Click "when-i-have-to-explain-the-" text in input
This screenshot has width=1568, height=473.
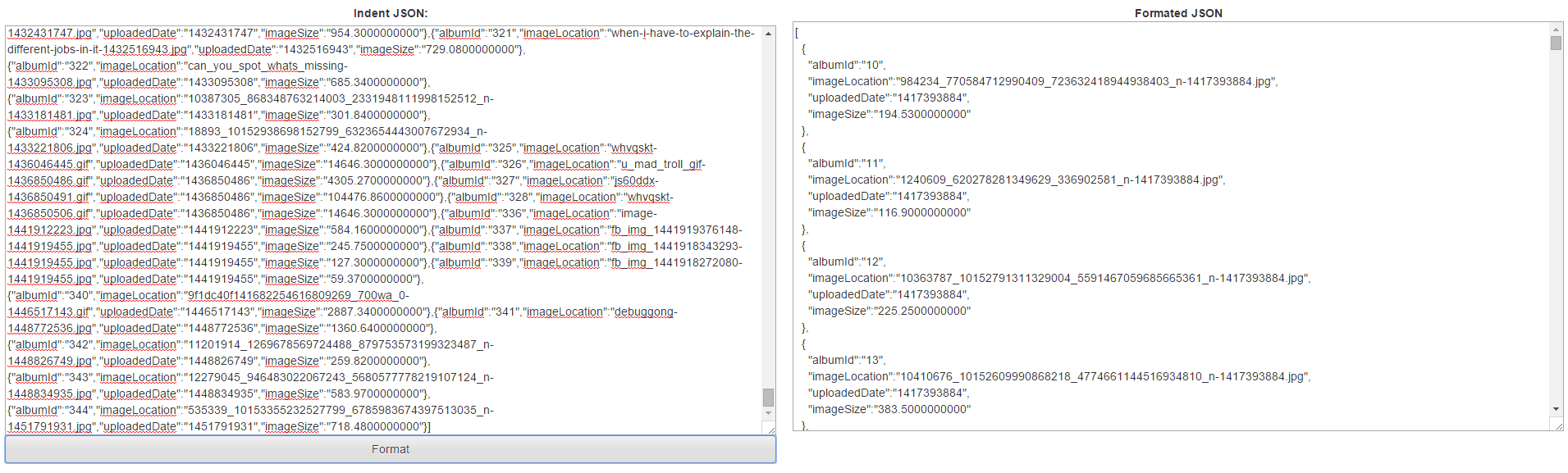683,33
